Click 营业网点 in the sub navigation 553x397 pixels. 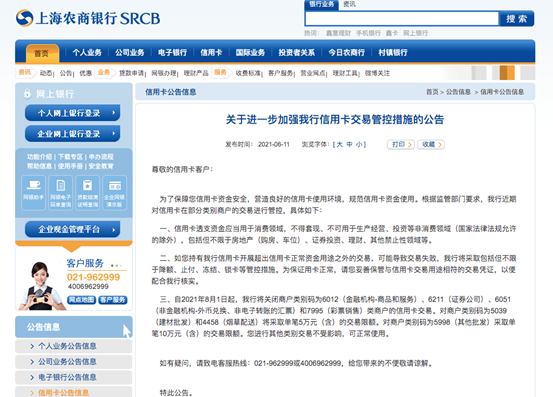(x=313, y=73)
